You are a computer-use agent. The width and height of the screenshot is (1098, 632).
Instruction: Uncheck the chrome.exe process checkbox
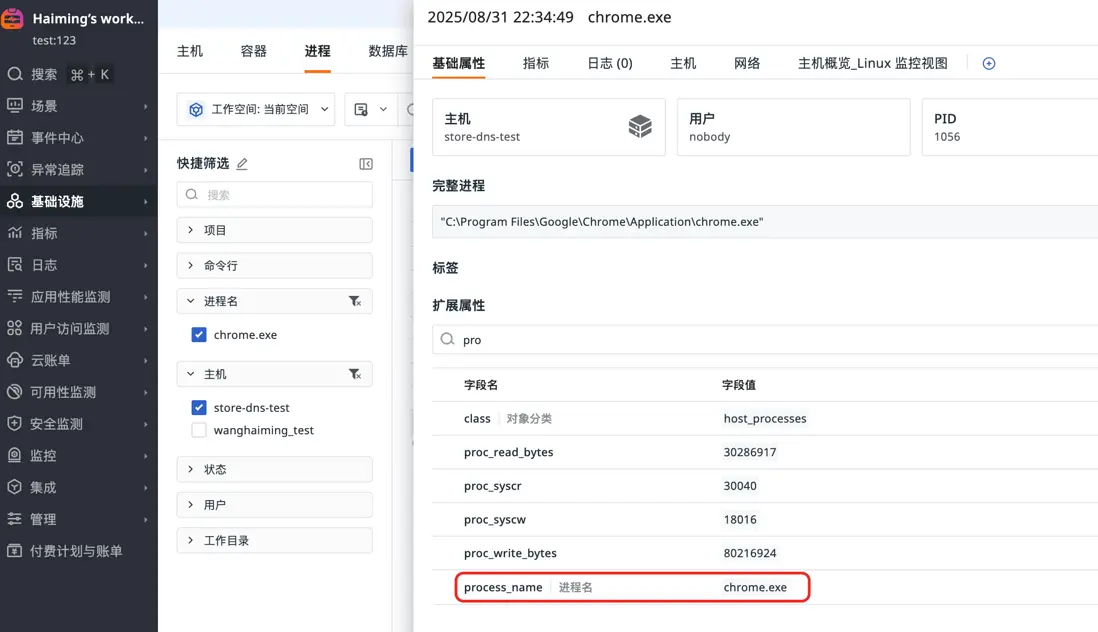[199, 335]
